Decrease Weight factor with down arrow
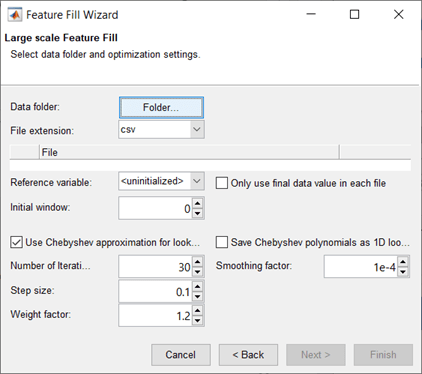The height and width of the screenshot is (374, 422). click(198, 320)
